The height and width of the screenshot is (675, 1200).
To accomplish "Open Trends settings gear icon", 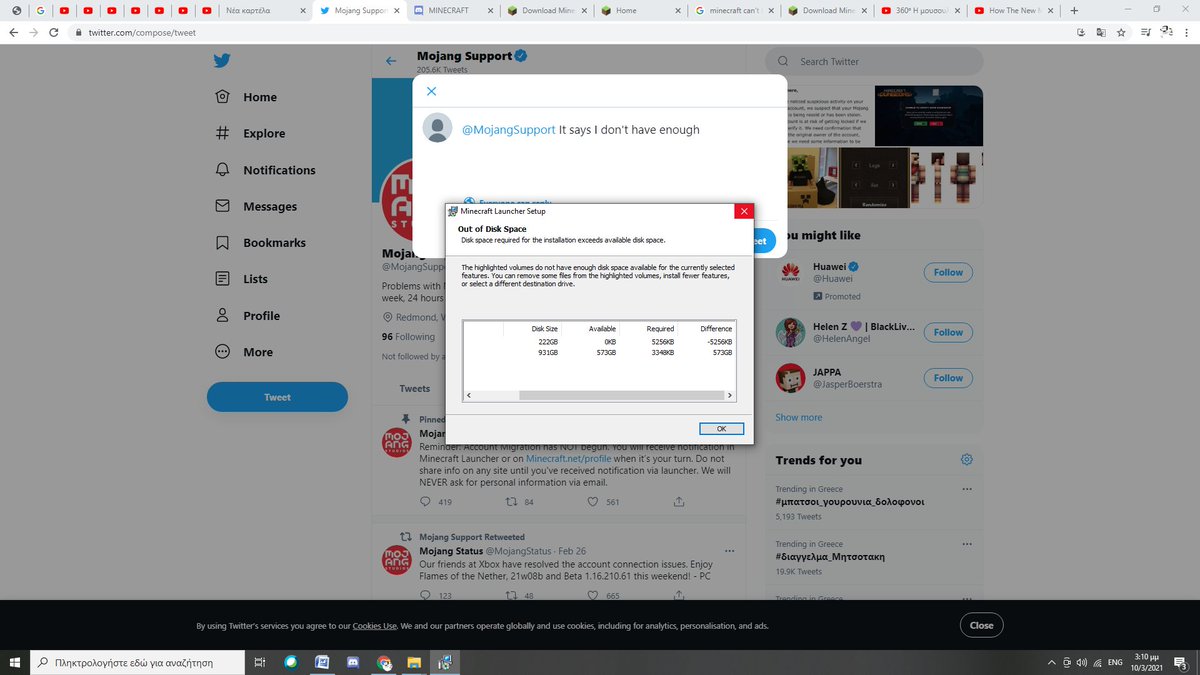I will coord(966,460).
